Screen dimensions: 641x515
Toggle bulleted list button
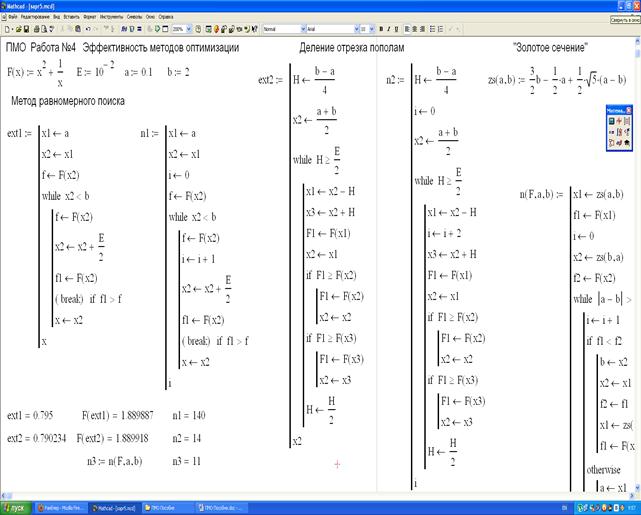(432, 29)
